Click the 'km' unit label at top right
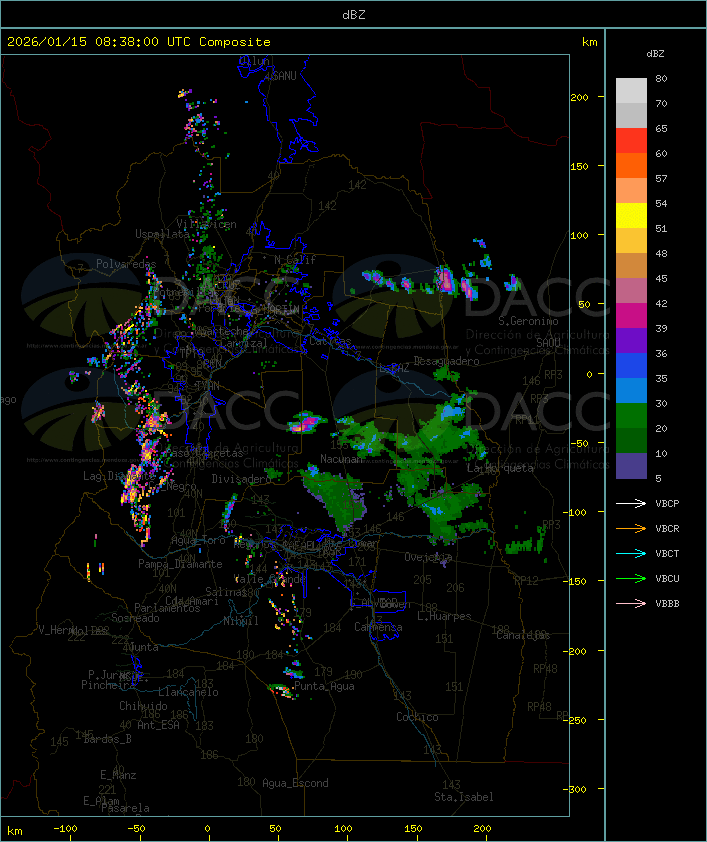This screenshot has height=842, width=707. tap(589, 42)
